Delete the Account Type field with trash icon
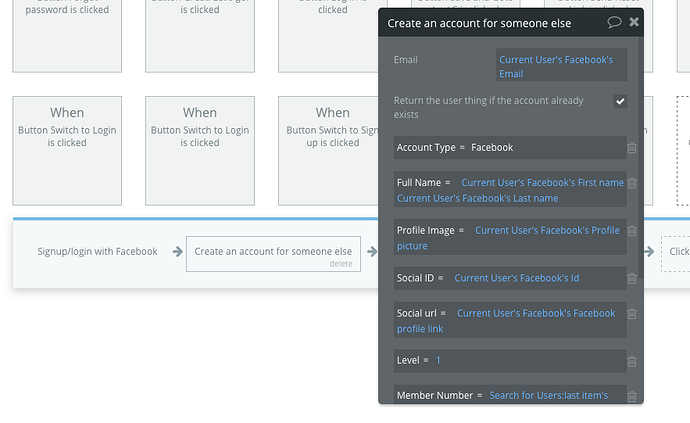This screenshot has width=690, height=423. click(632, 147)
